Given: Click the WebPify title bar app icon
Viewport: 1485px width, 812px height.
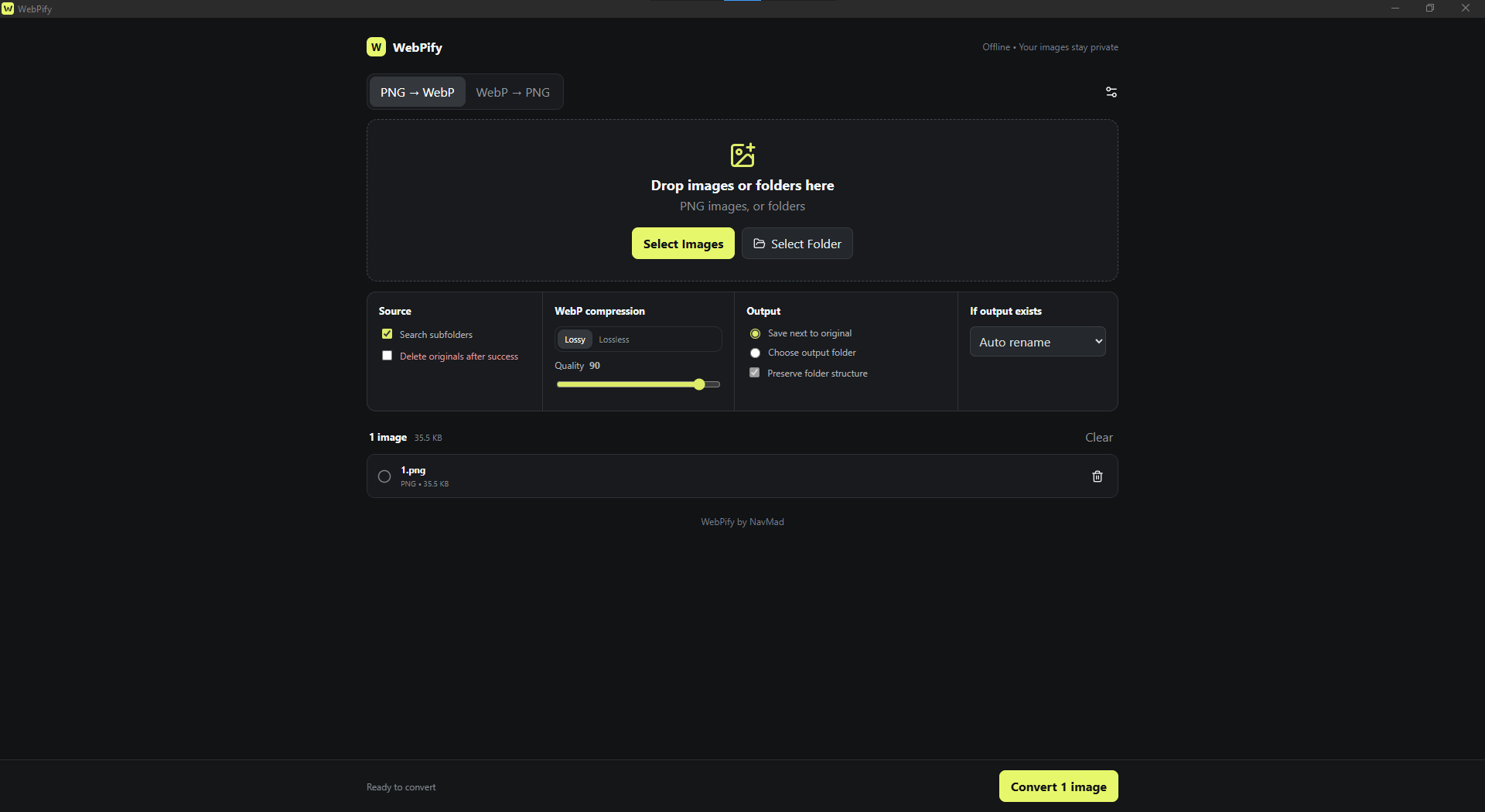Looking at the screenshot, I should 8,9.
